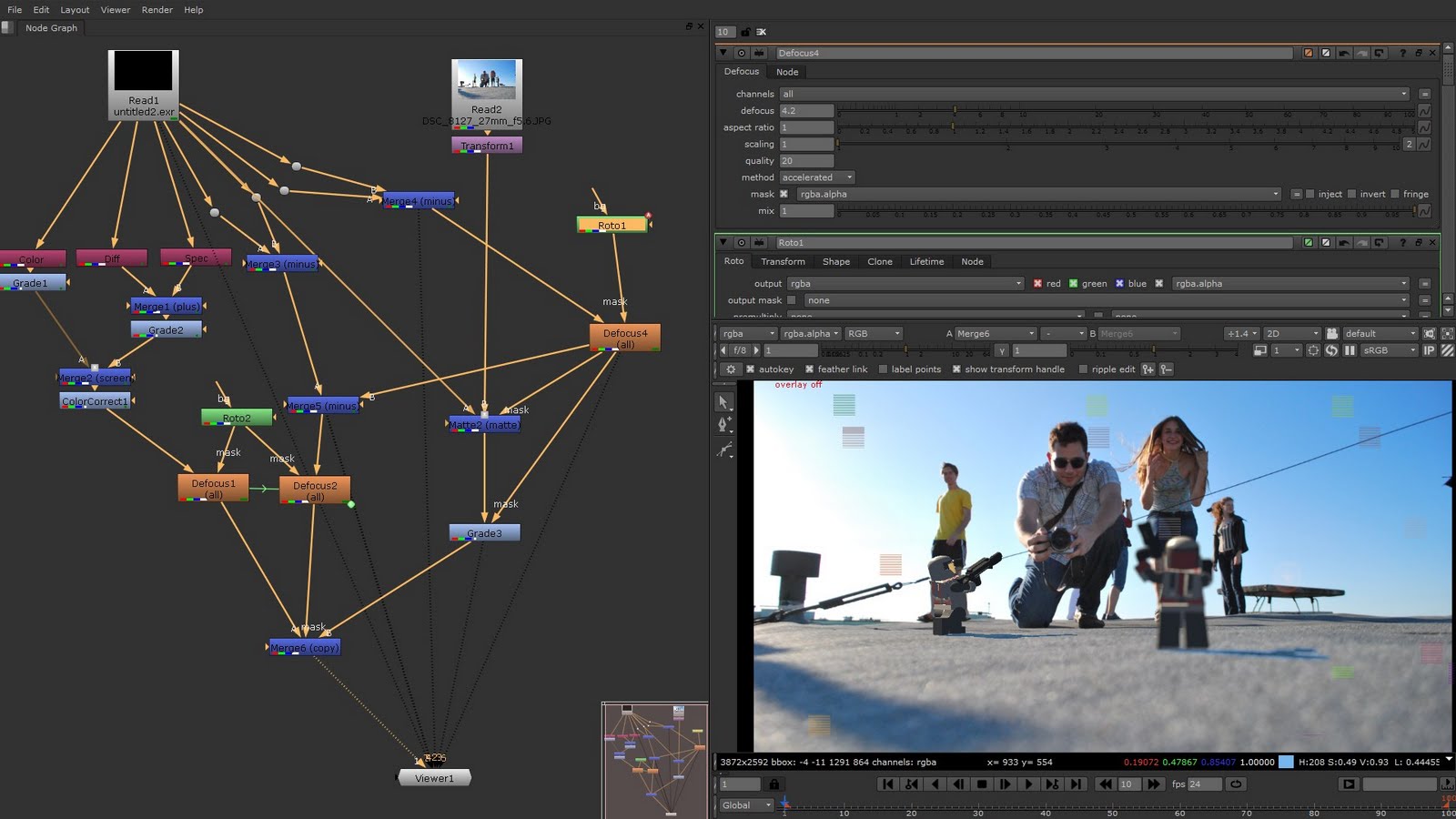This screenshot has height=819, width=1456.
Task: Stop playback button
Action: tap(982, 784)
